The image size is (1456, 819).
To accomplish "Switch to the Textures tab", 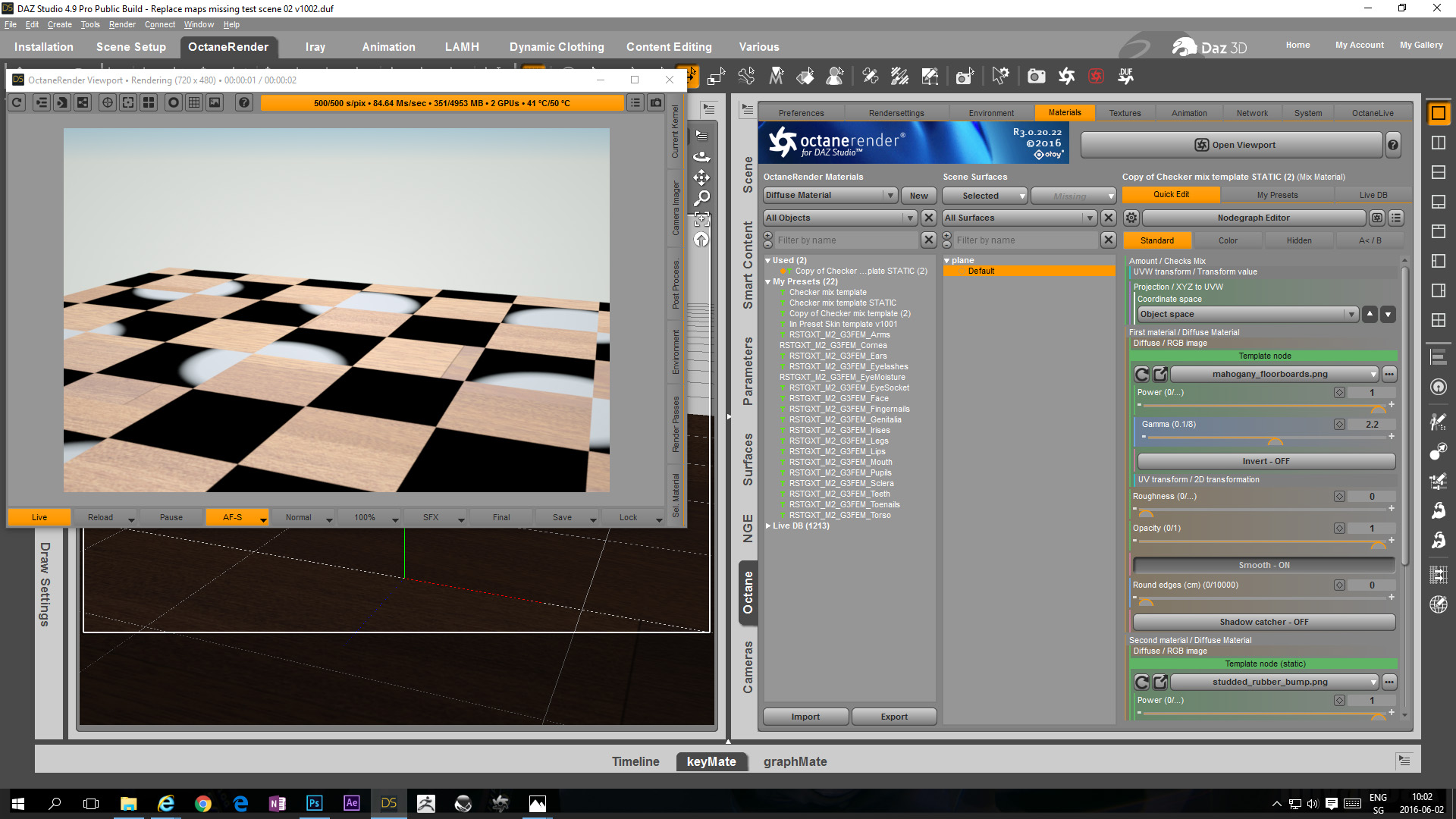I will [1124, 113].
